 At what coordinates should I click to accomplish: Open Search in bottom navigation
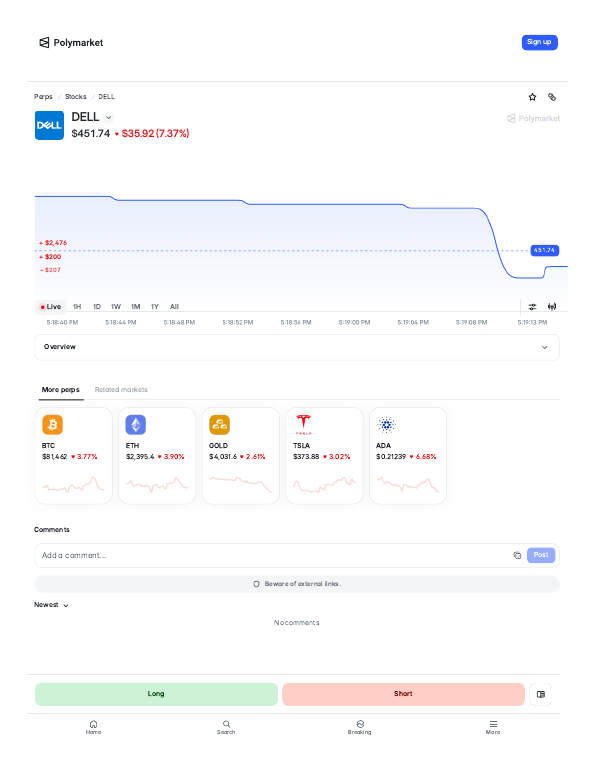[226, 727]
